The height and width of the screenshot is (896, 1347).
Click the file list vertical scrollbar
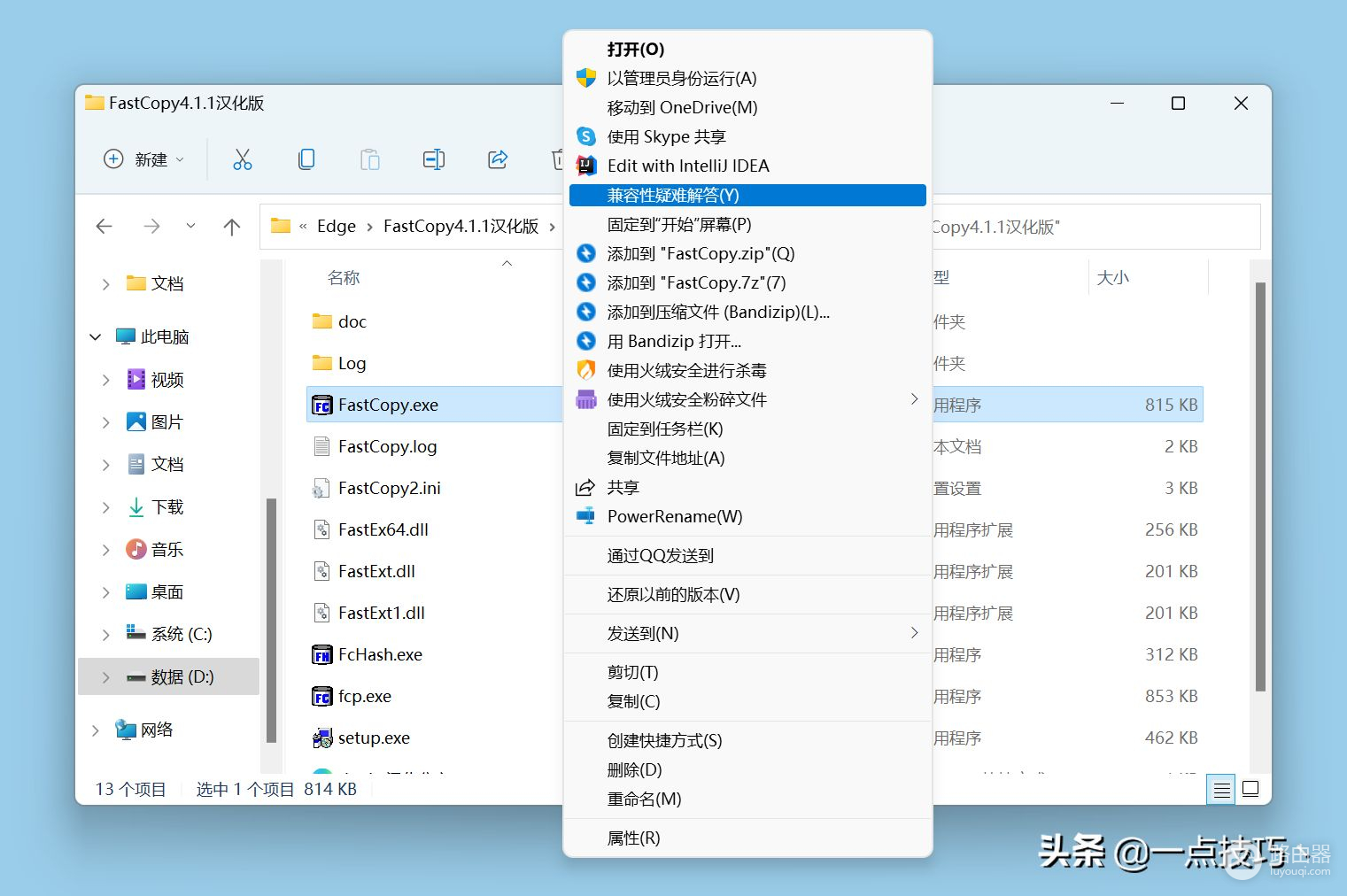coord(1260,487)
